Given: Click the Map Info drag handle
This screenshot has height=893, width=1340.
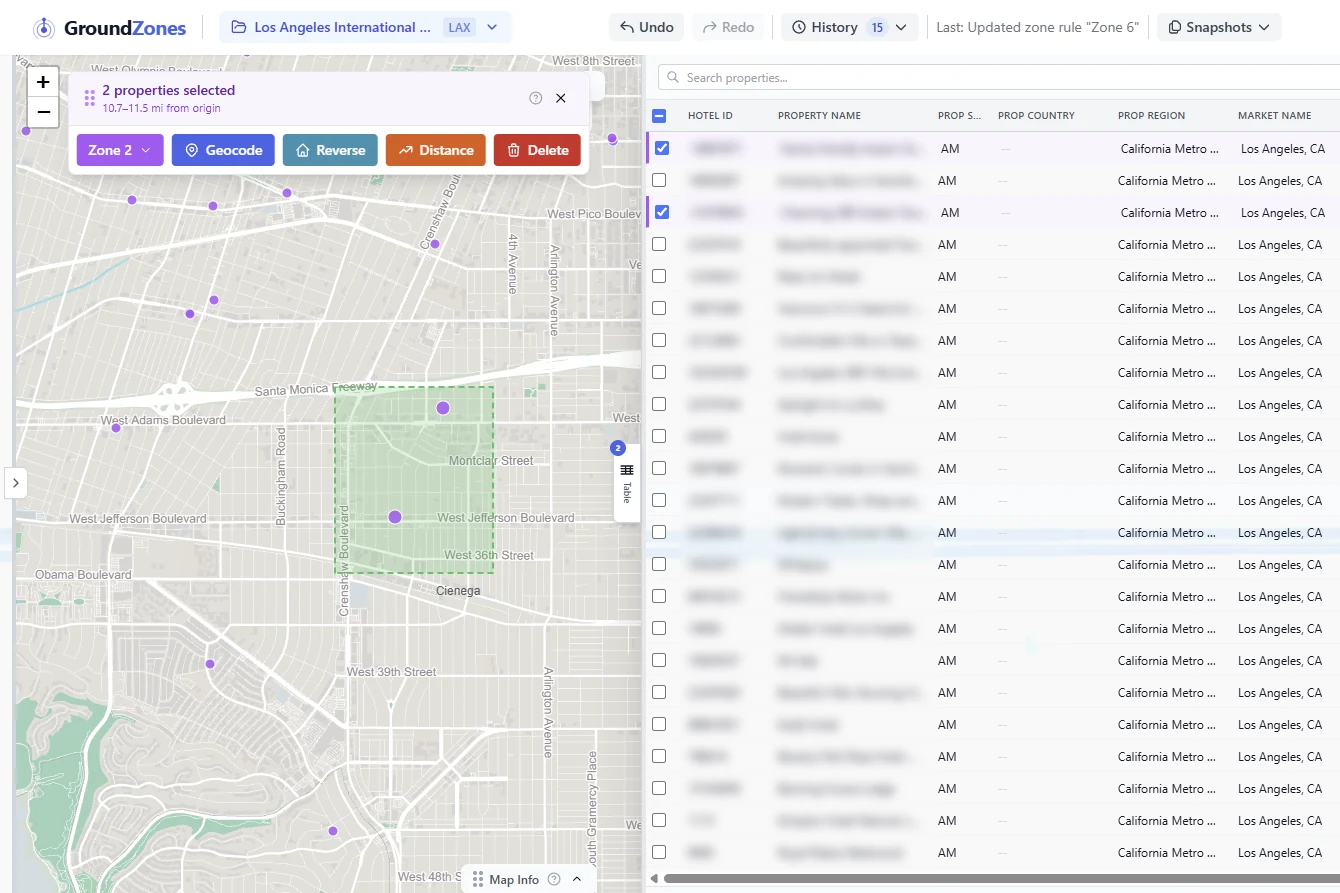Looking at the screenshot, I should tap(477, 880).
